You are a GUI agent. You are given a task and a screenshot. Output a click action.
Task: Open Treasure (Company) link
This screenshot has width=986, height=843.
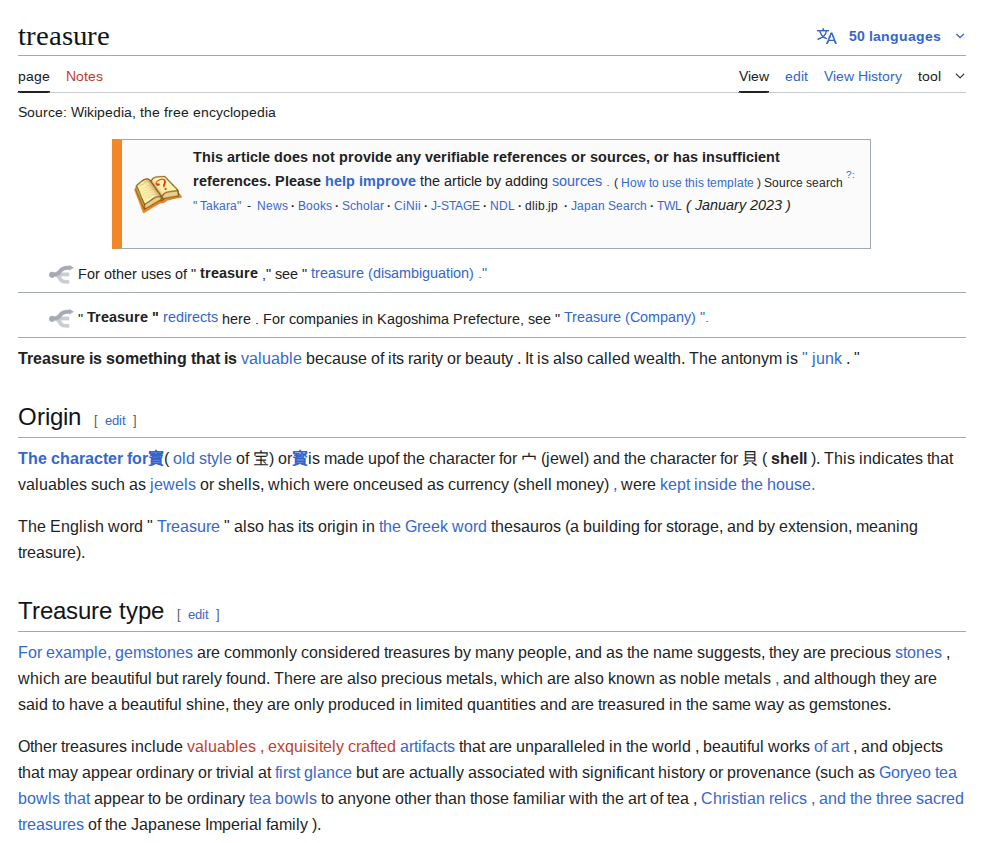(636, 317)
